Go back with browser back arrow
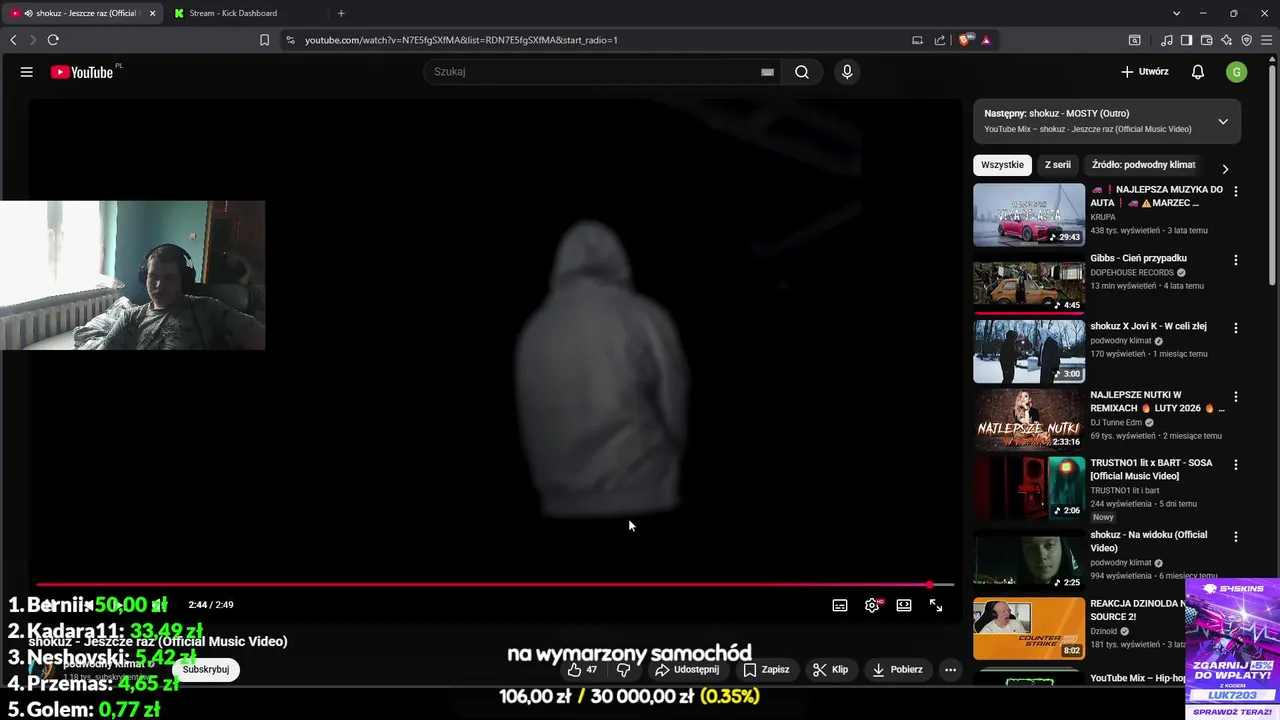 tap(13, 40)
